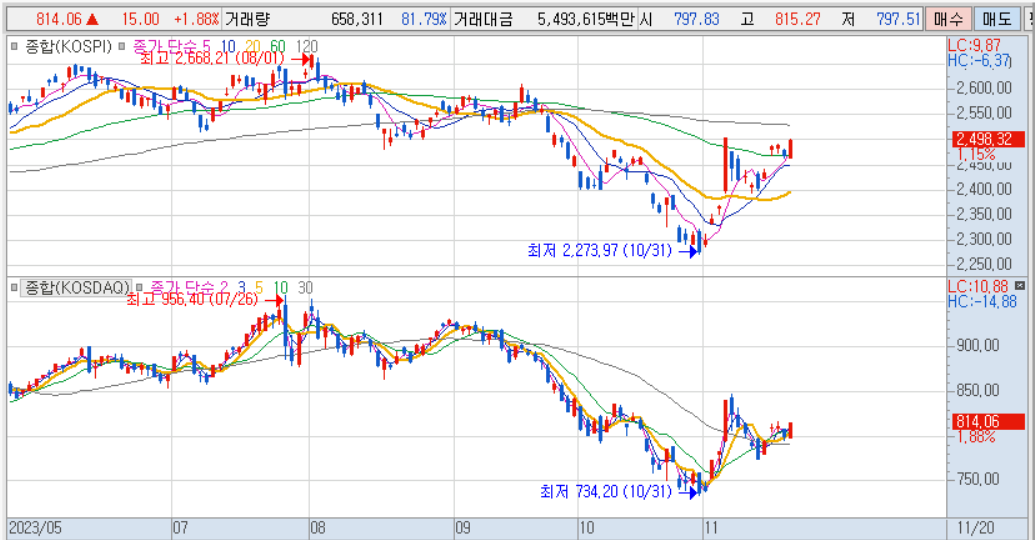
Task: Click the 매수 (buy) button
Action: [x=945, y=19]
